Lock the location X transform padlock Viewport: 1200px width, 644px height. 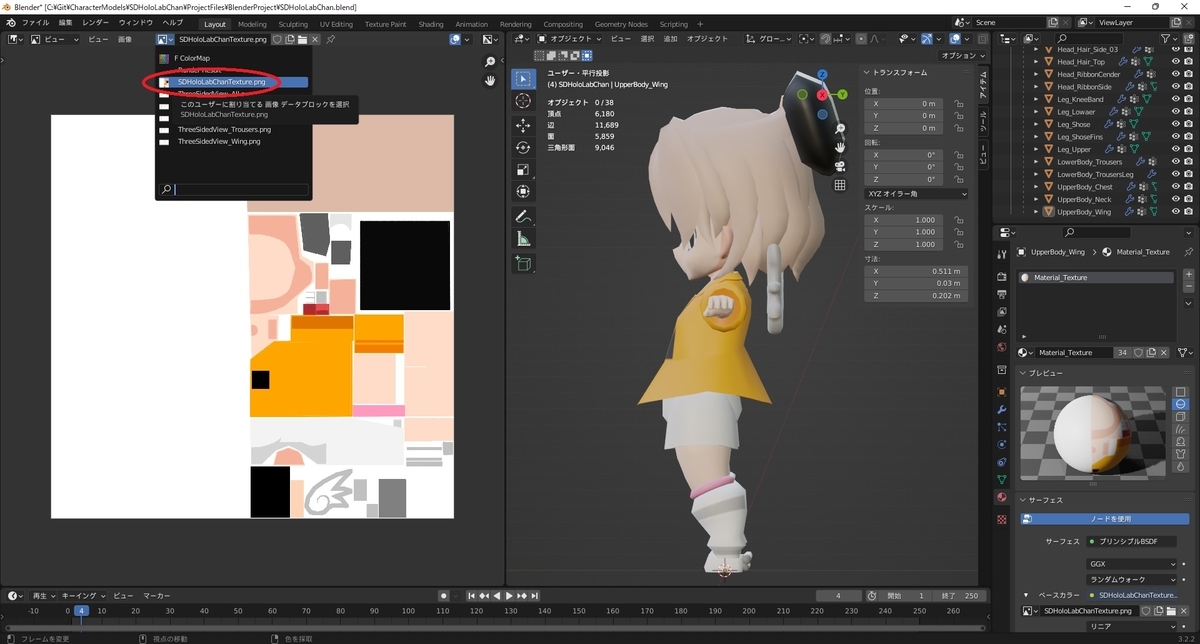958,103
